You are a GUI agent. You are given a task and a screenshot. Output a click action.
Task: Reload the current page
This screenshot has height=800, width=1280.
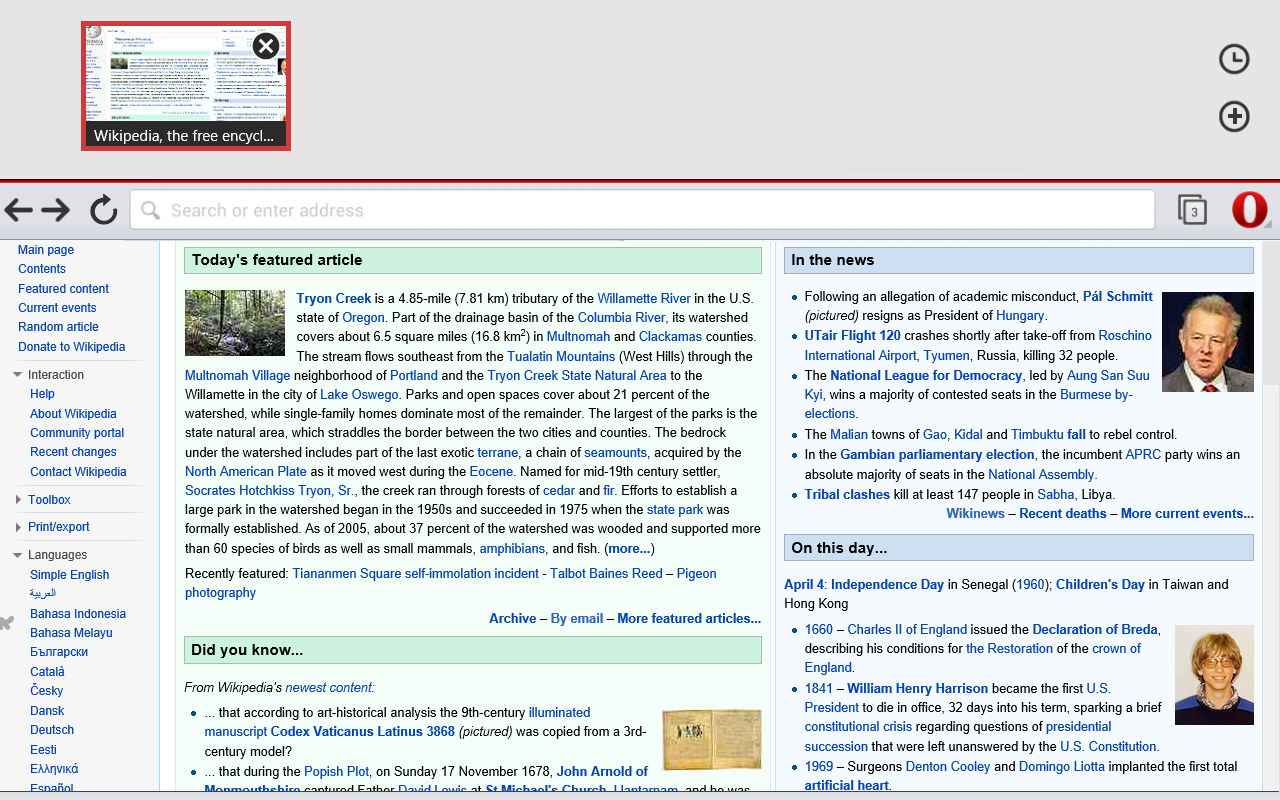(103, 210)
